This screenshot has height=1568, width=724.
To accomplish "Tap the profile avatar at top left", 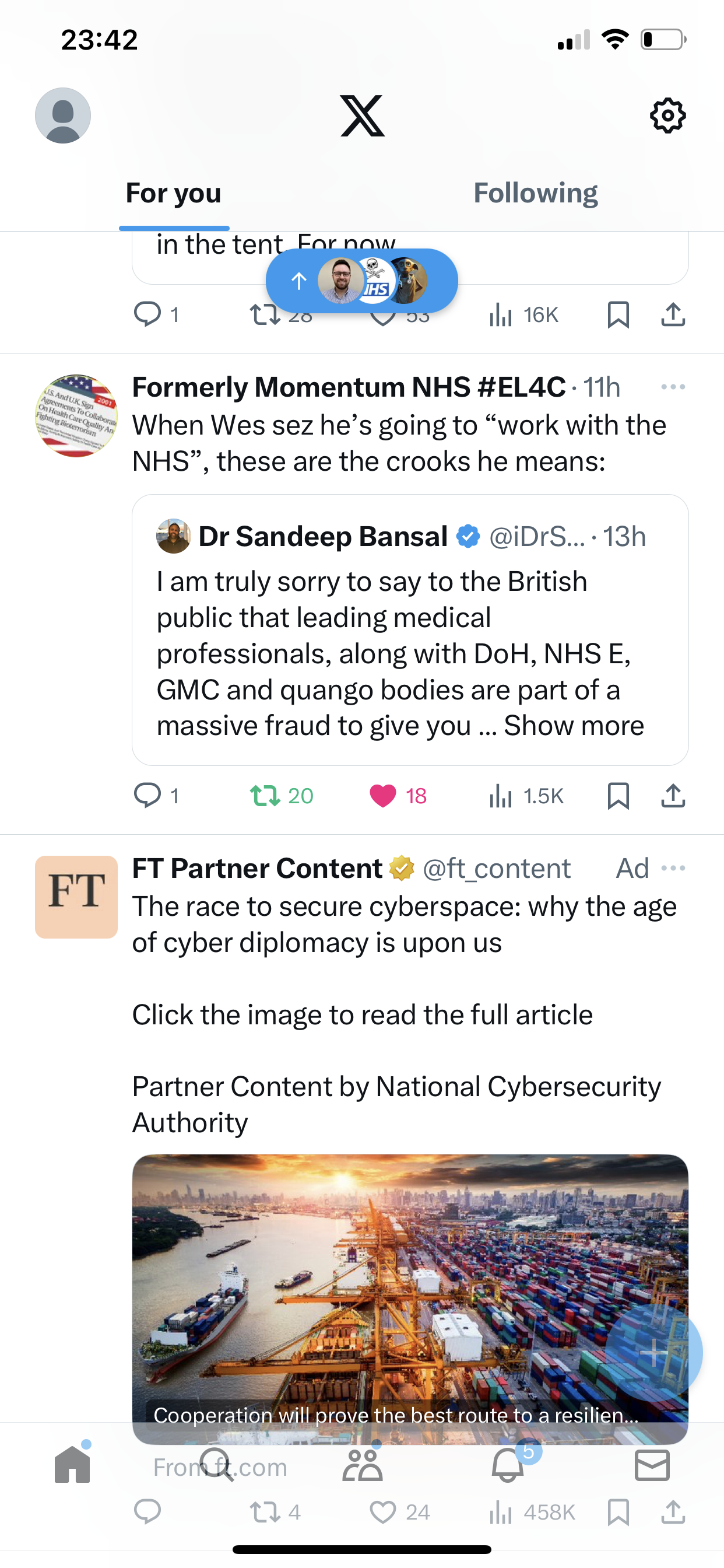I will tap(63, 116).
